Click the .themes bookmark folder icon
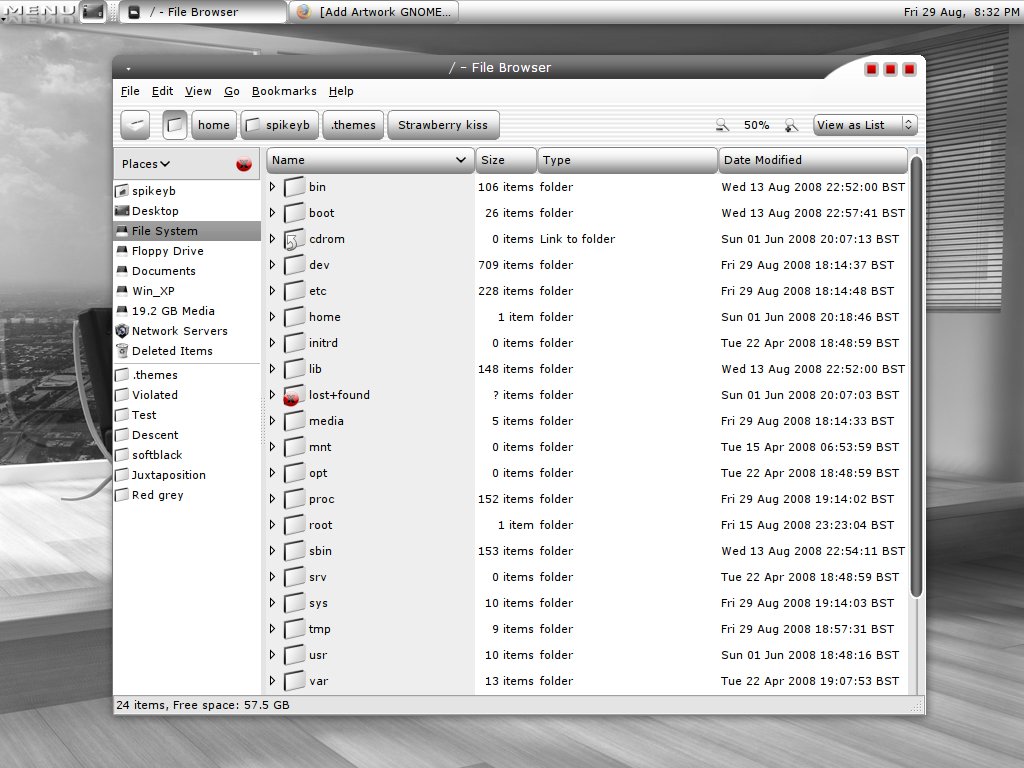1024x768 pixels. 121,375
